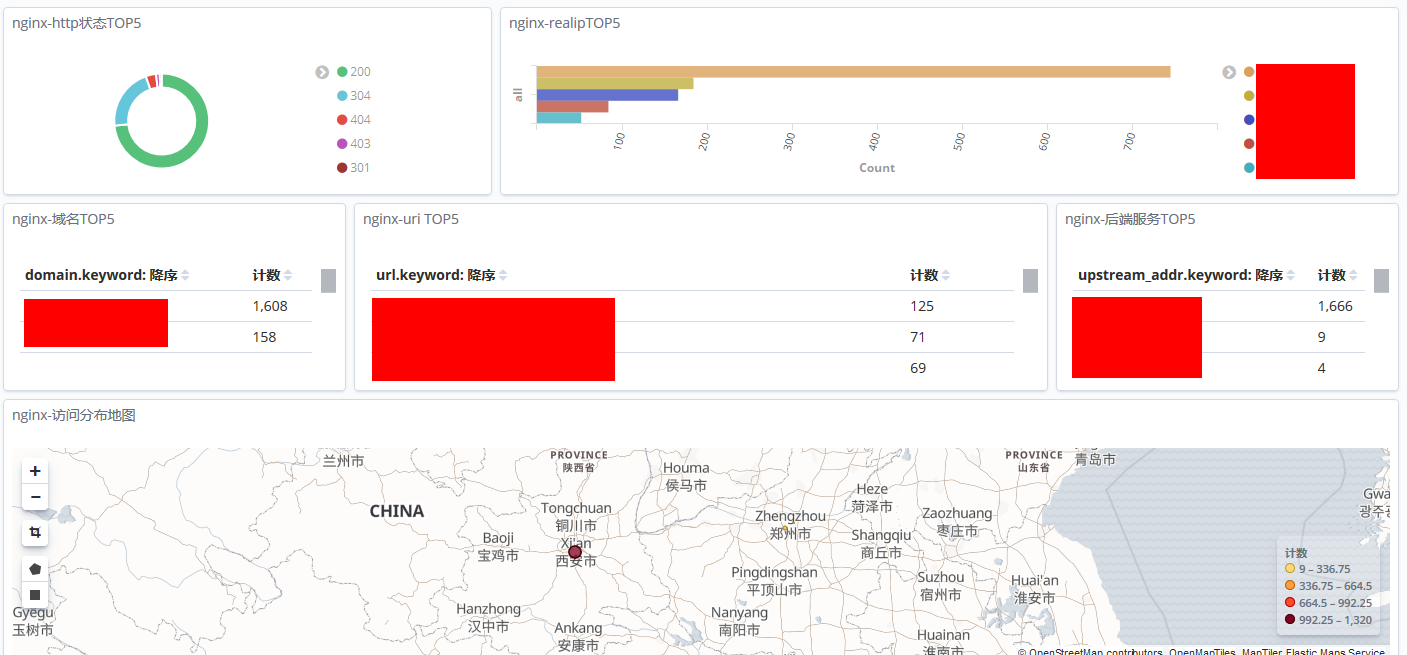This screenshot has width=1407, height=655.
Task: Click the scrollbar in nginx-后端服务TOP5 table
Action: [1381, 280]
